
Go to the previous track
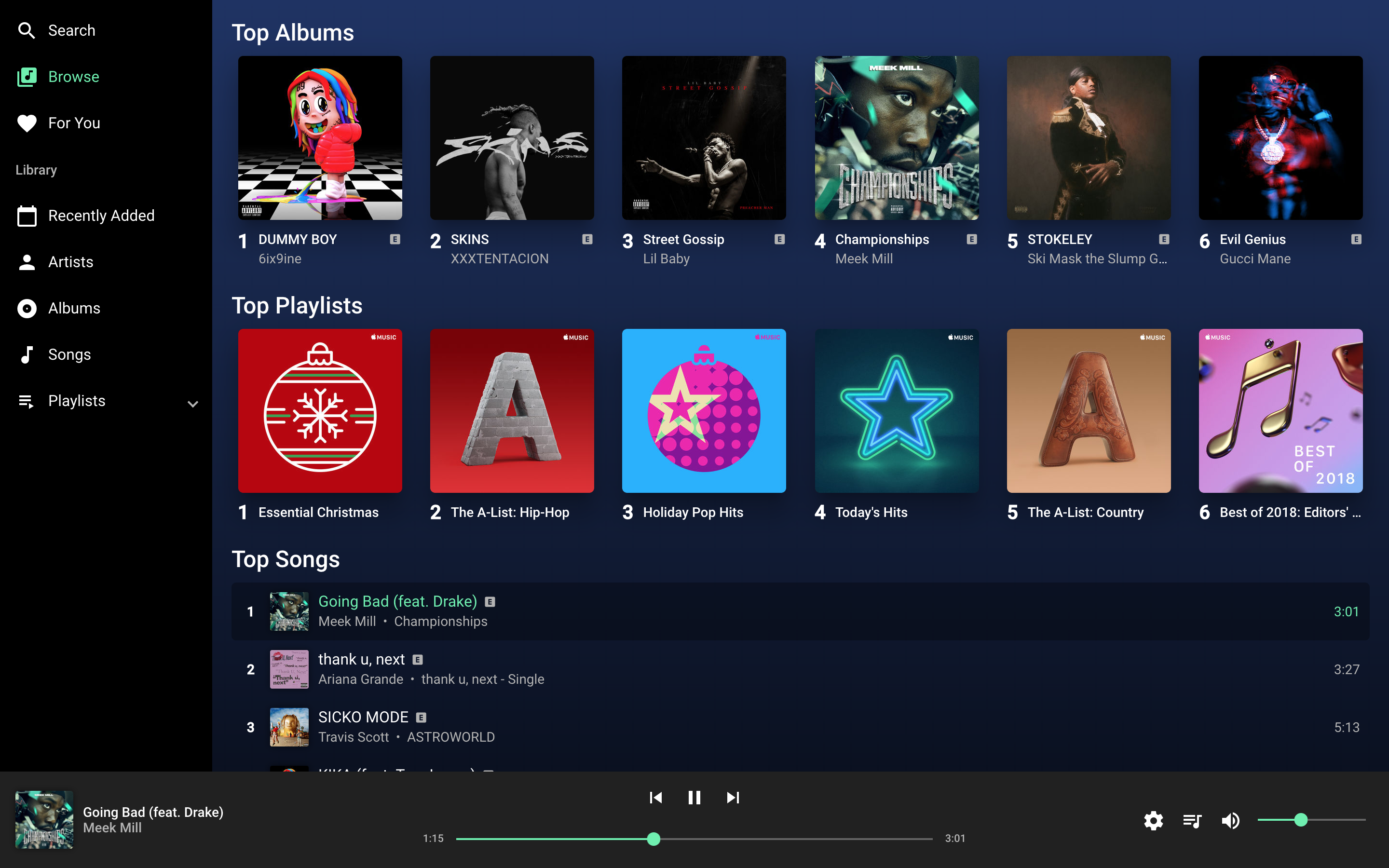click(655, 798)
